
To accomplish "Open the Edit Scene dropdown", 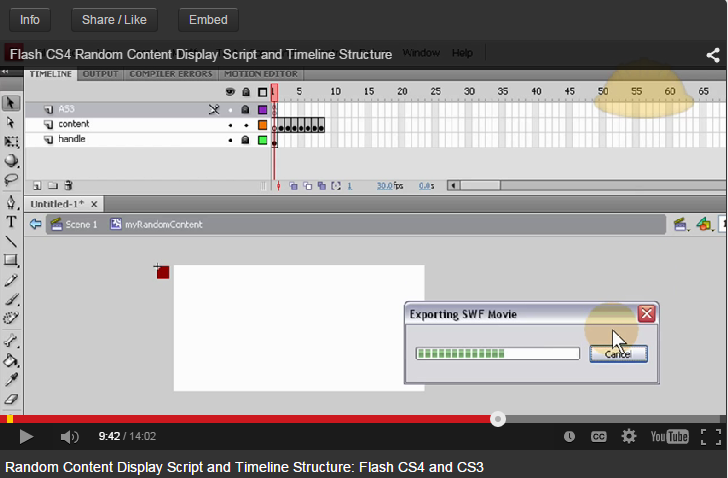I will pos(681,225).
